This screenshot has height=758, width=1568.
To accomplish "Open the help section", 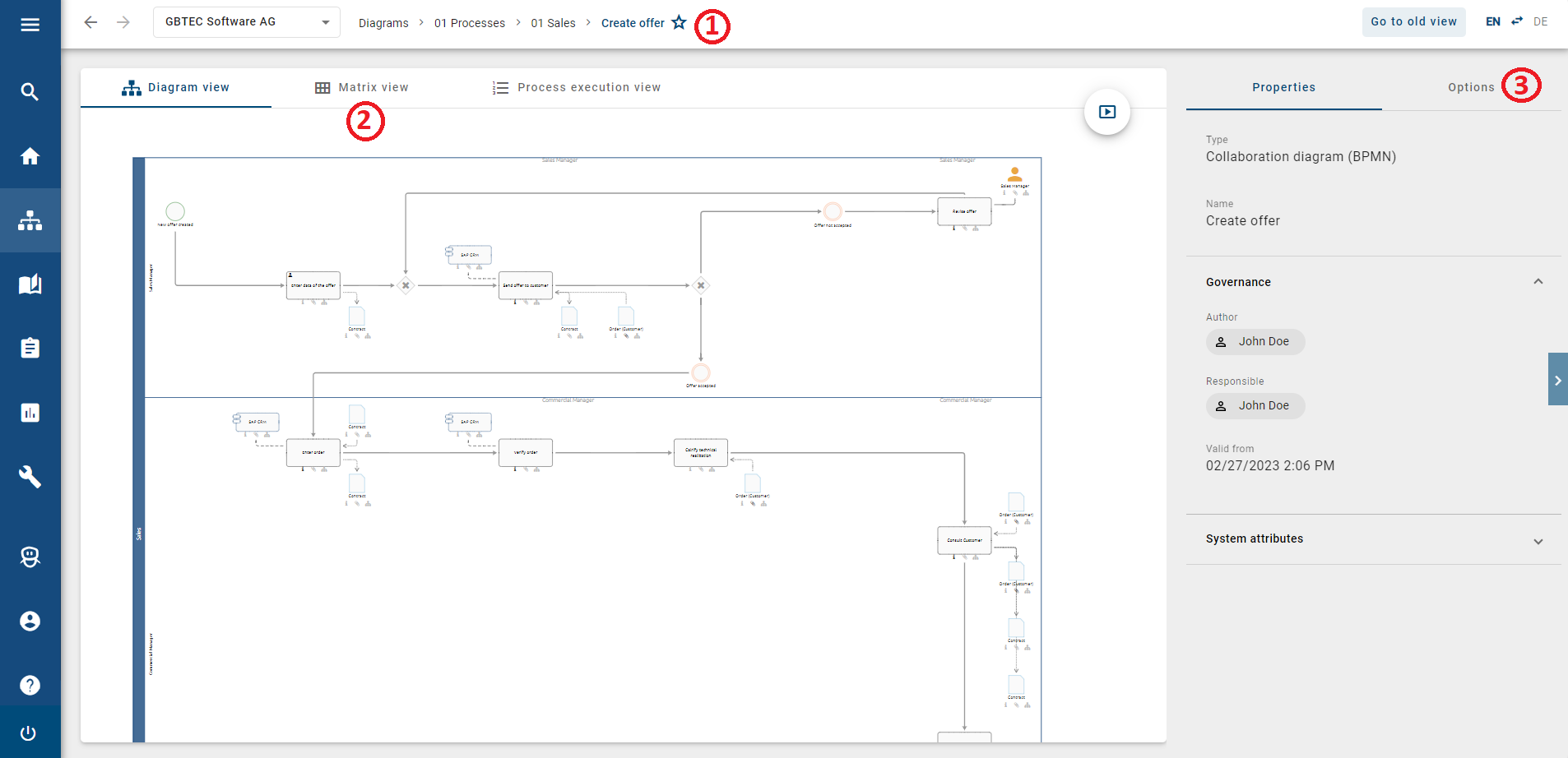I will [30, 685].
